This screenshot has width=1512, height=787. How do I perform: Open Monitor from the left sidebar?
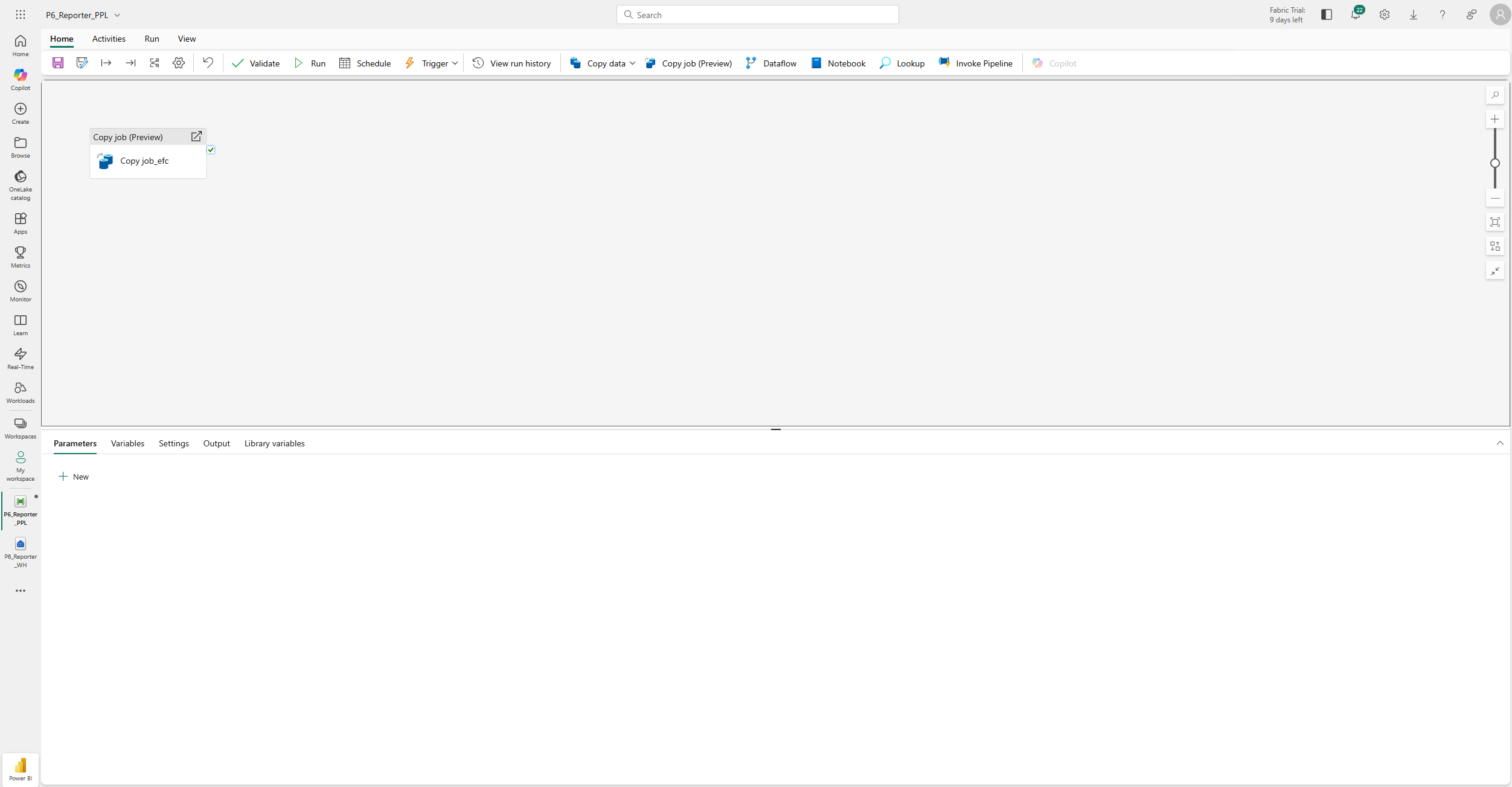tap(20, 290)
